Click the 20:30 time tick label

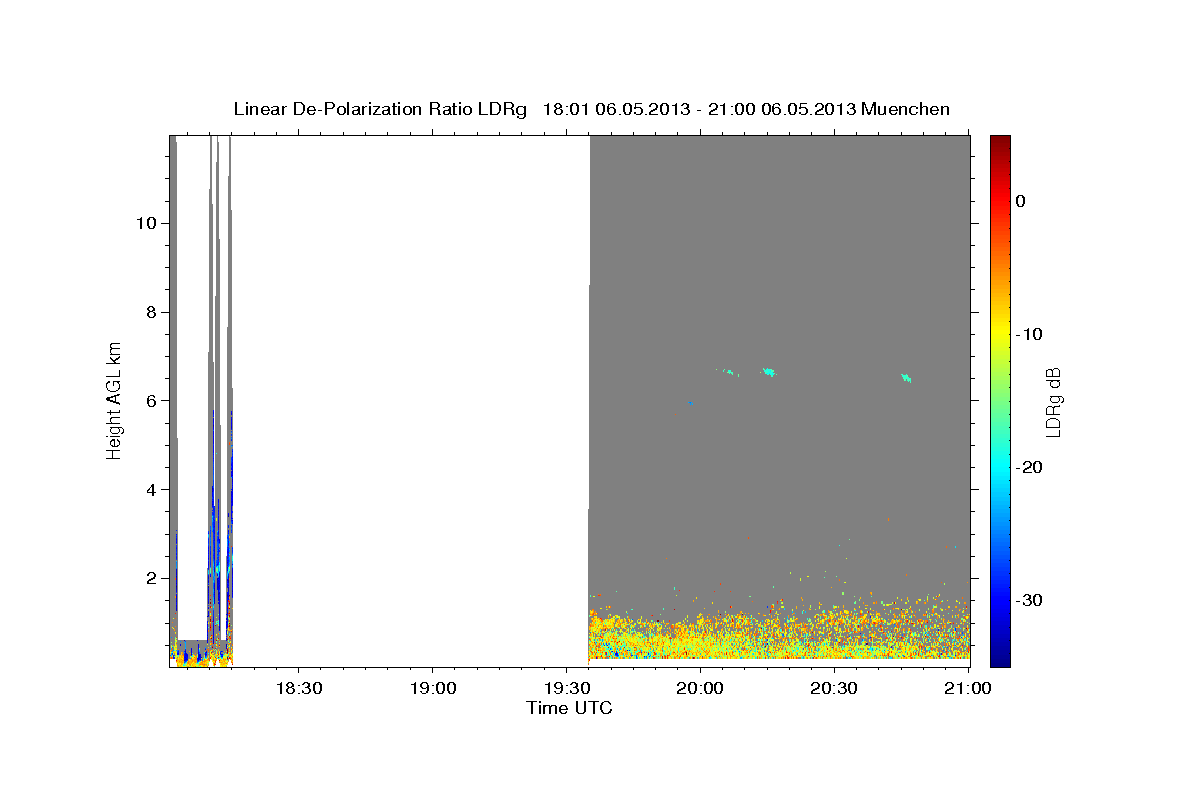pos(834,689)
